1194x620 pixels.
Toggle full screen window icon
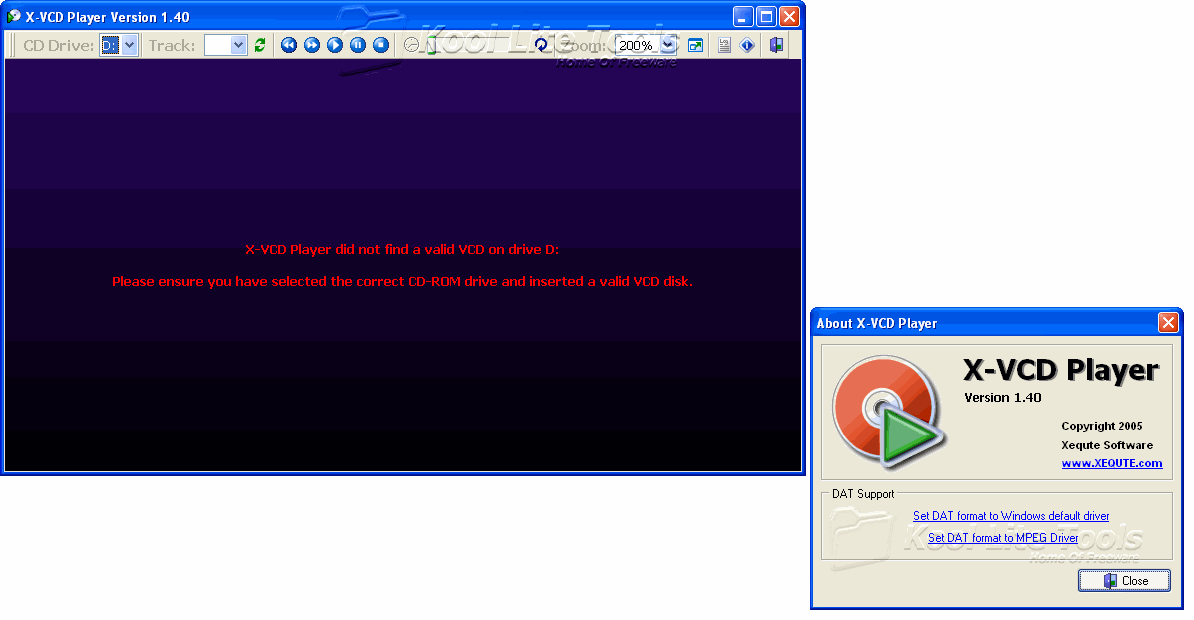695,46
